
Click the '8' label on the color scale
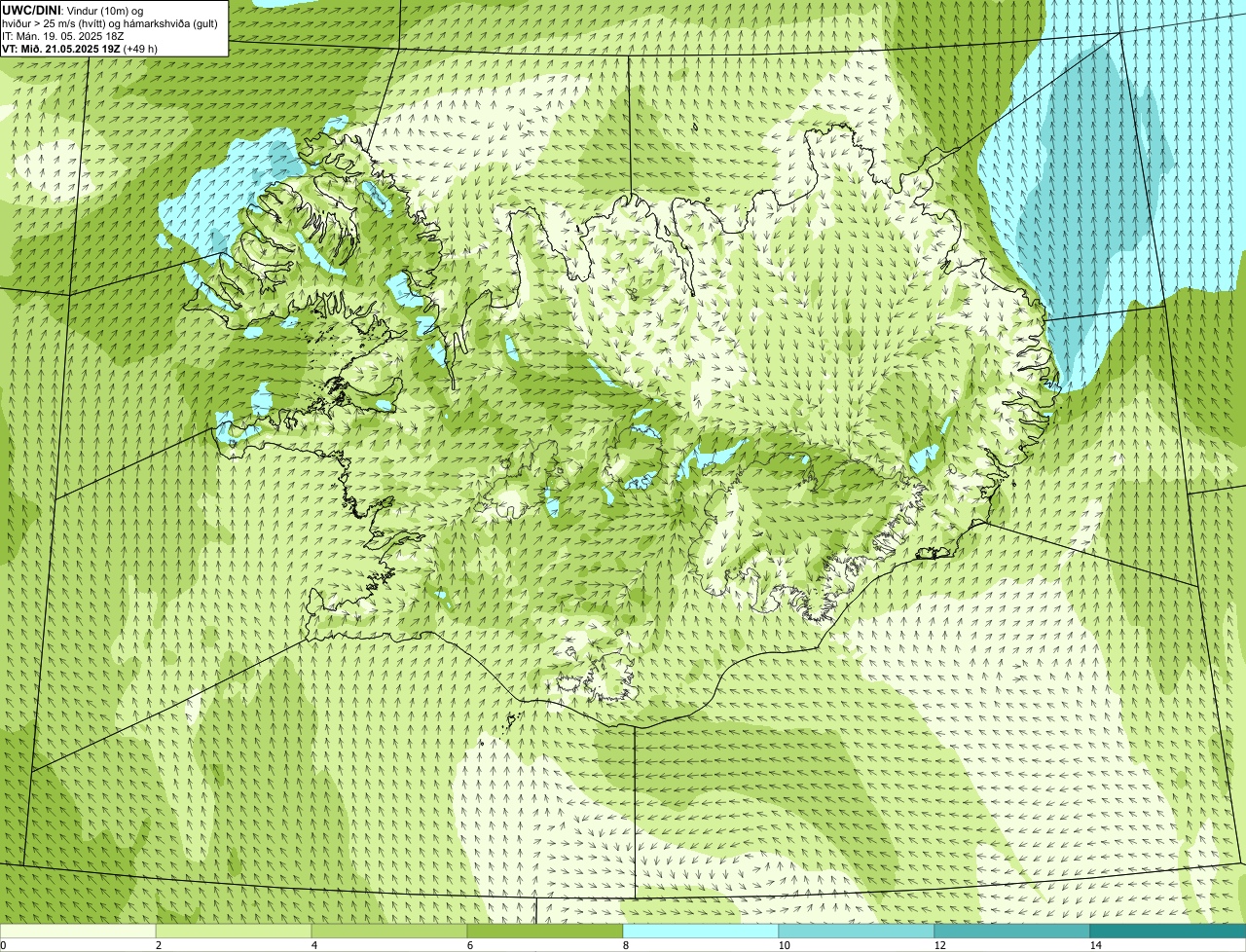point(624,945)
